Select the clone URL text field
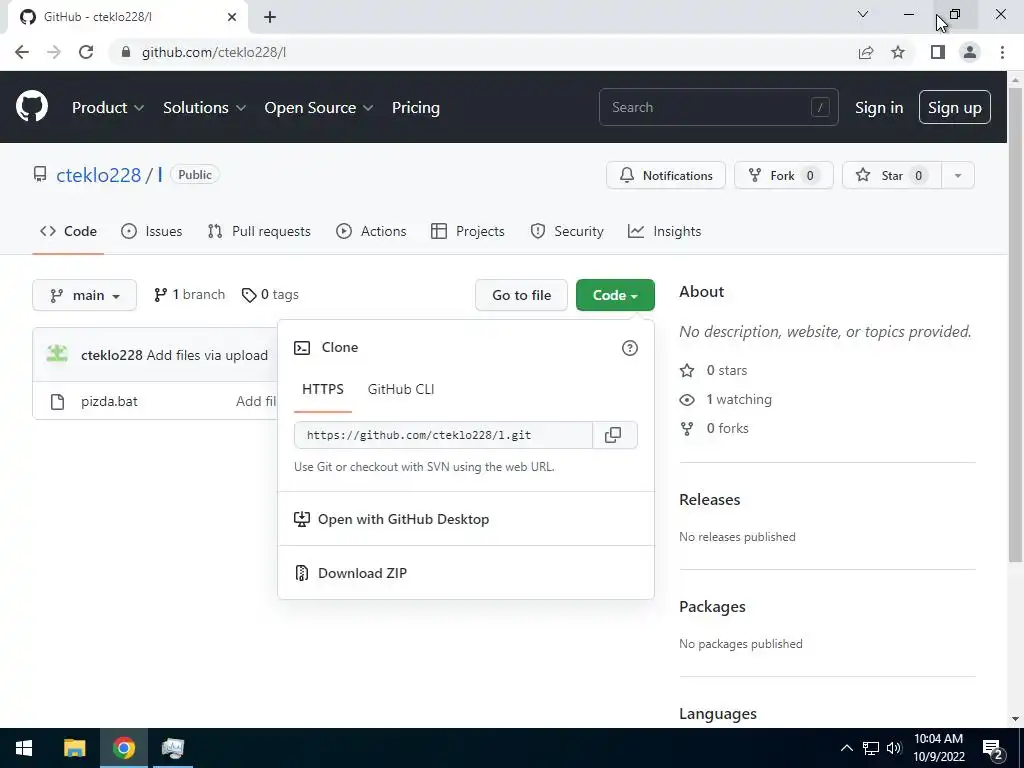This screenshot has height=768, width=1024. (x=443, y=435)
